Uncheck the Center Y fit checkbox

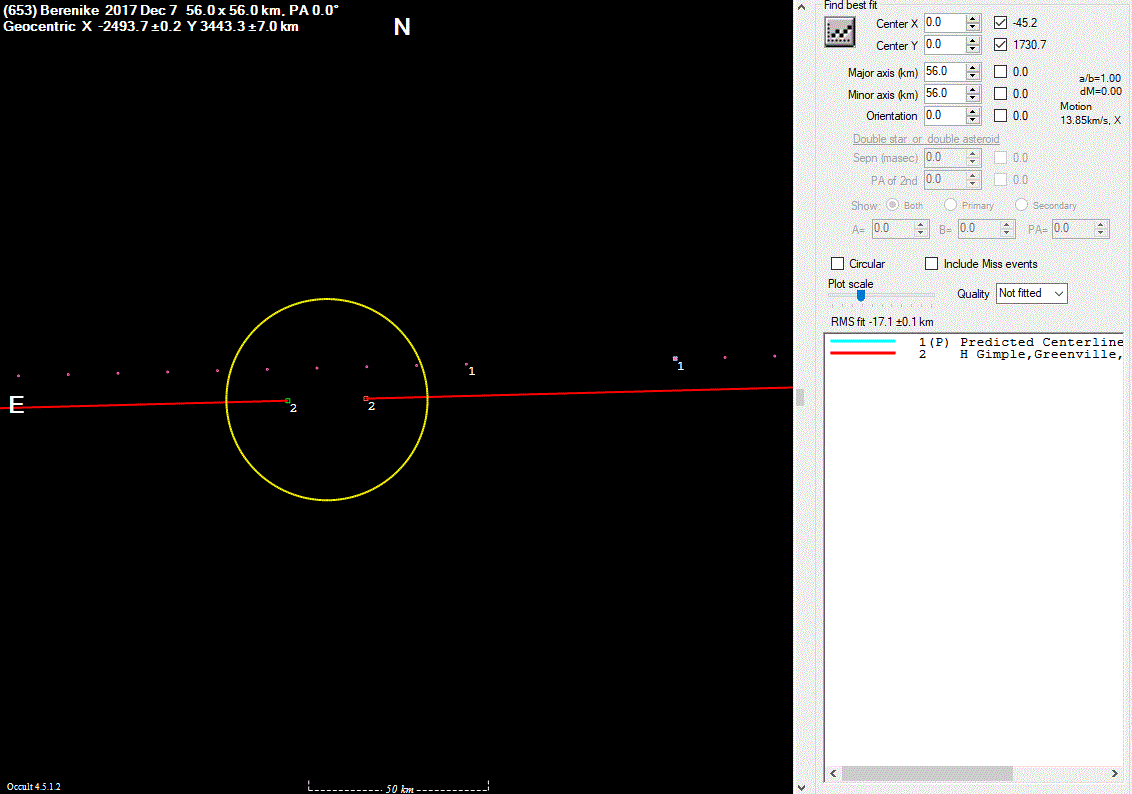point(1001,45)
